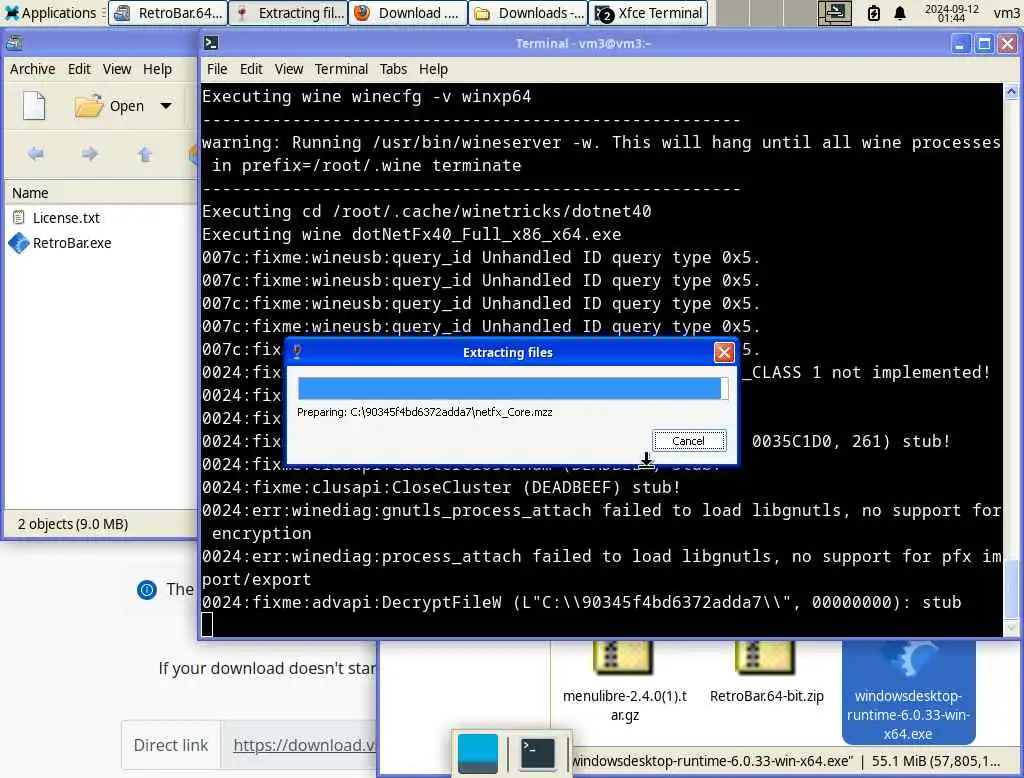Click the download.v direct link in the browser
This screenshot has height=778, width=1024.
(304, 745)
